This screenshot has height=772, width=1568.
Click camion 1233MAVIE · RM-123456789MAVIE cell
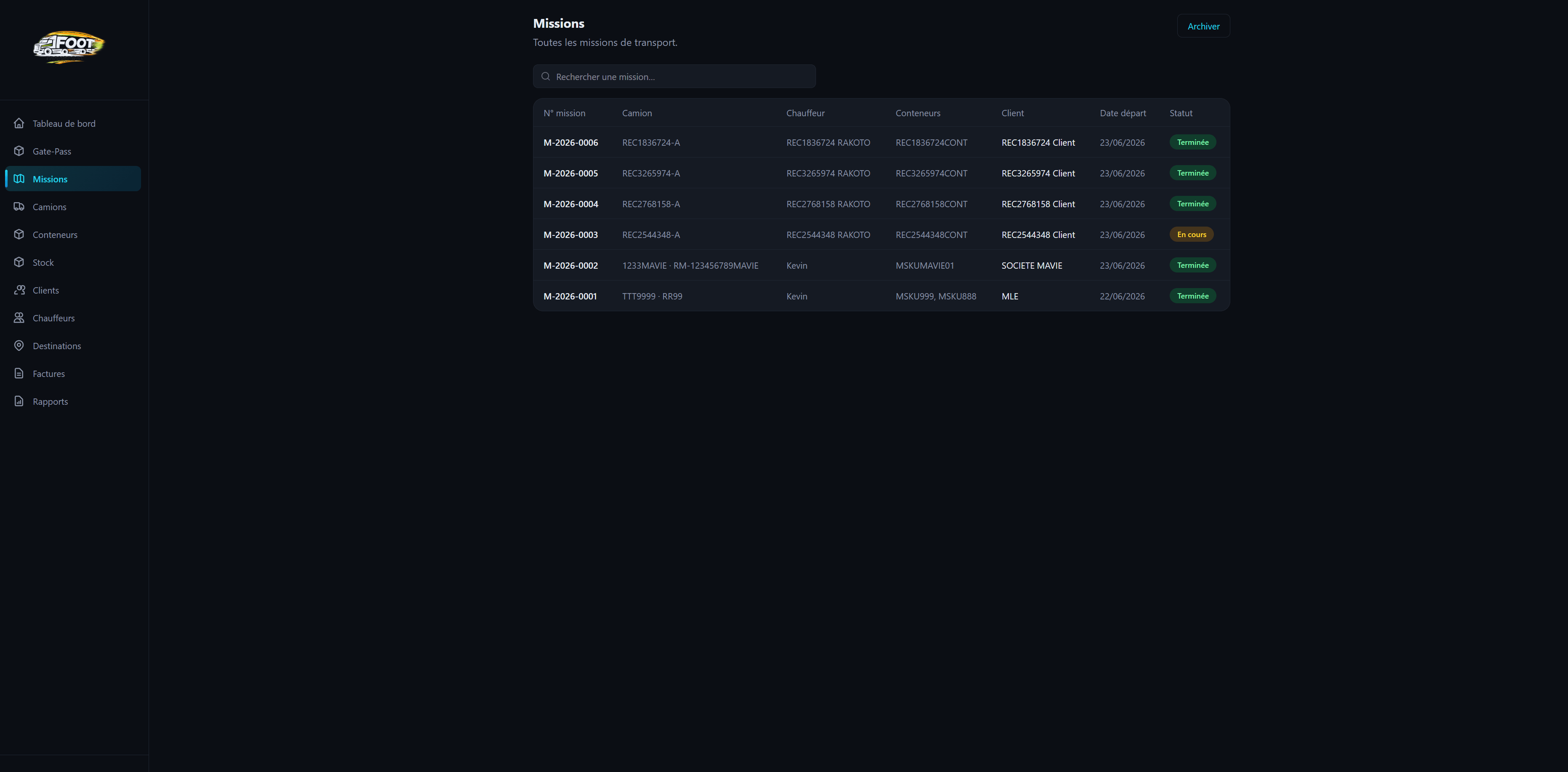(690, 265)
